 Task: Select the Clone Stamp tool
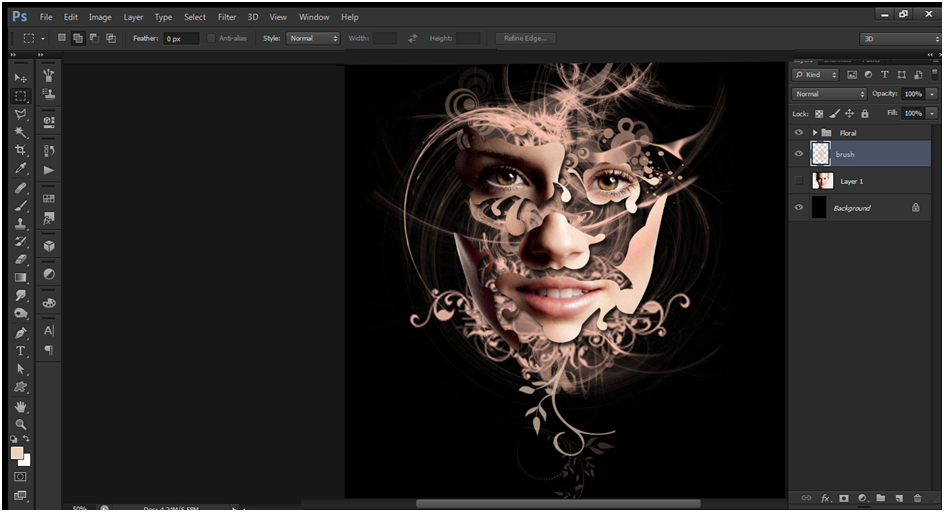click(20, 224)
